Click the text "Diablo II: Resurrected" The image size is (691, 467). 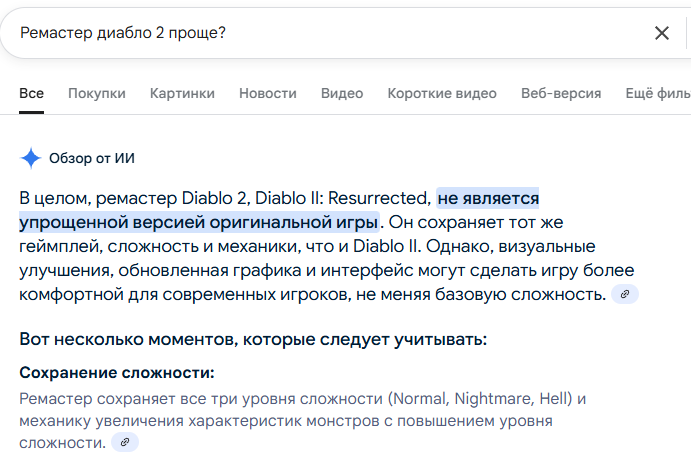point(343,198)
